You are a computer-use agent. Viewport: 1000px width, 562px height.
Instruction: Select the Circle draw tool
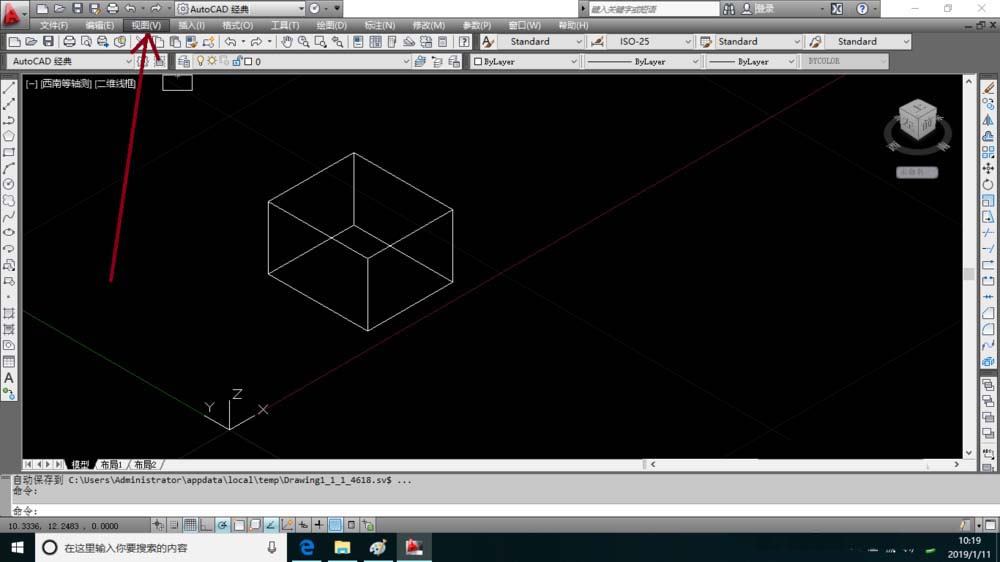pyautogui.click(x=9, y=184)
